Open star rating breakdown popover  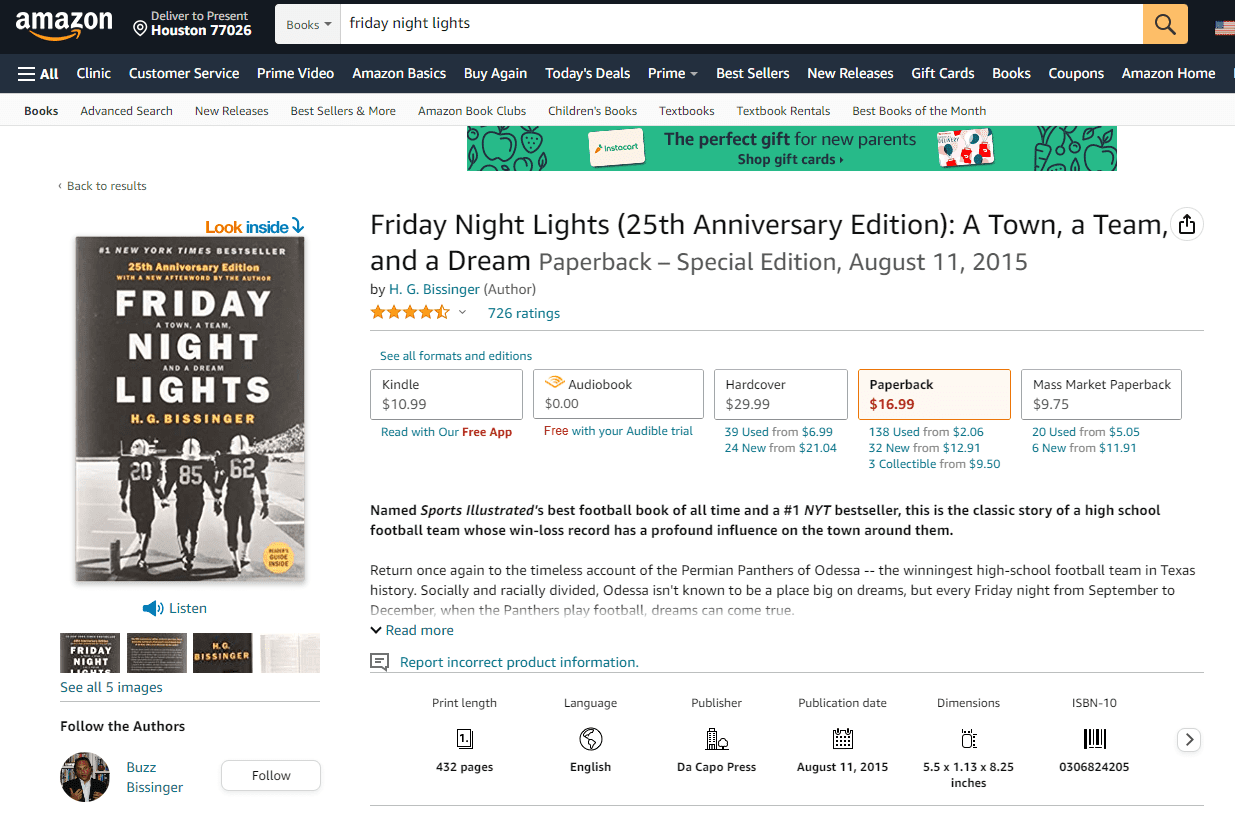tap(462, 313)
